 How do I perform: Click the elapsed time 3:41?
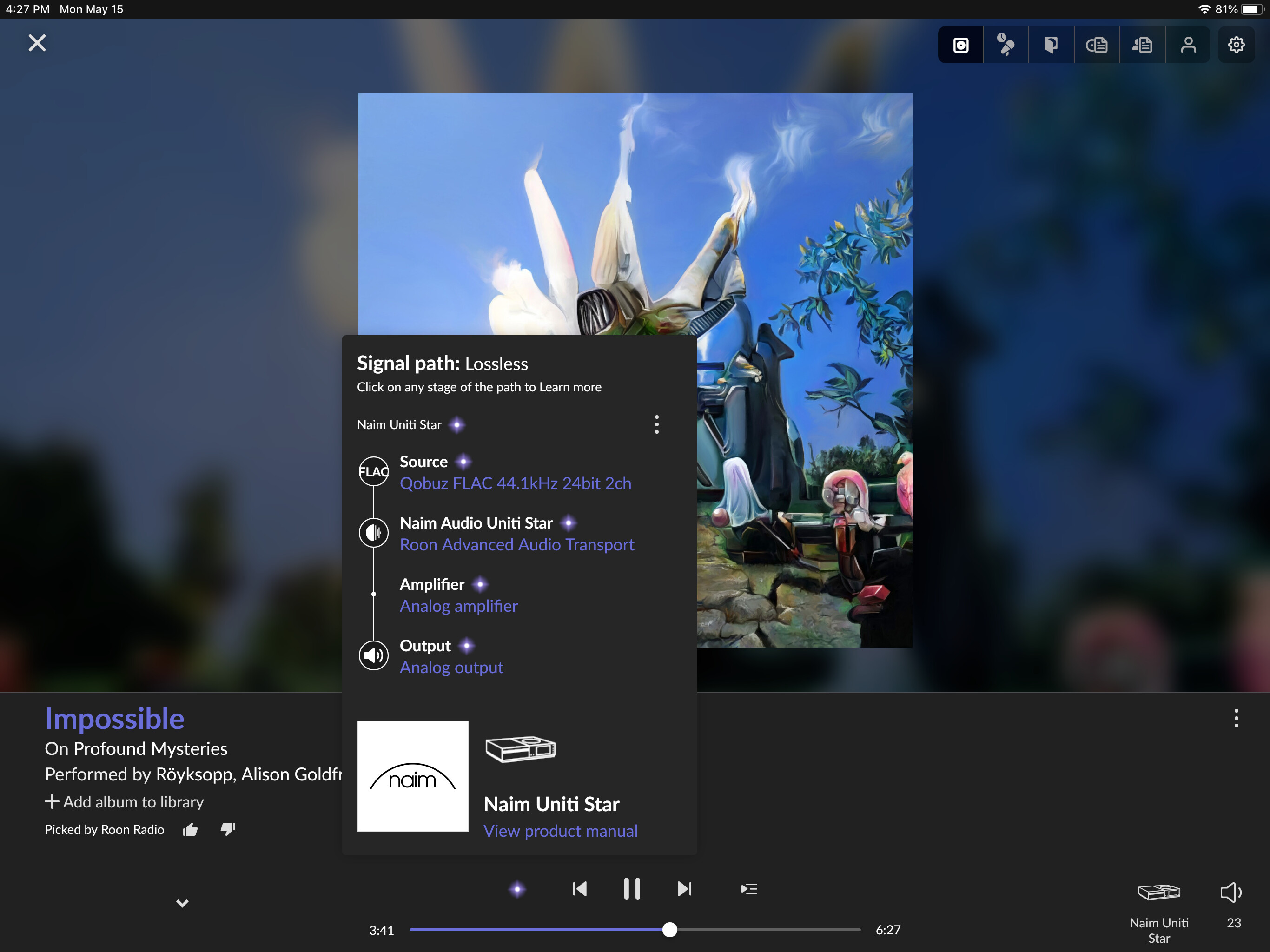coord(381,930)
